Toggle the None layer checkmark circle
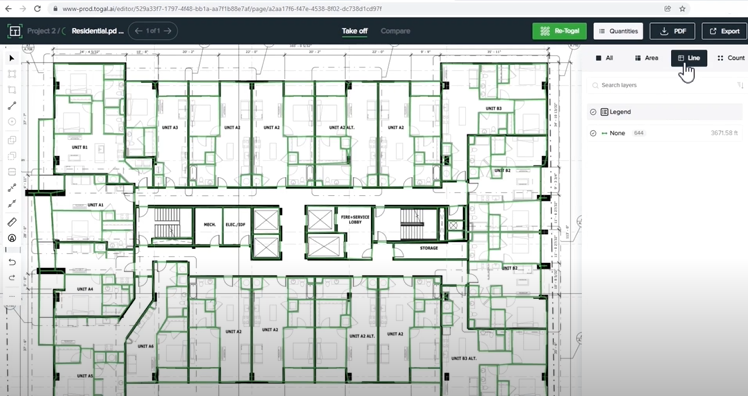The height and width of the screenshot is (396, 748). click(593, 133)
